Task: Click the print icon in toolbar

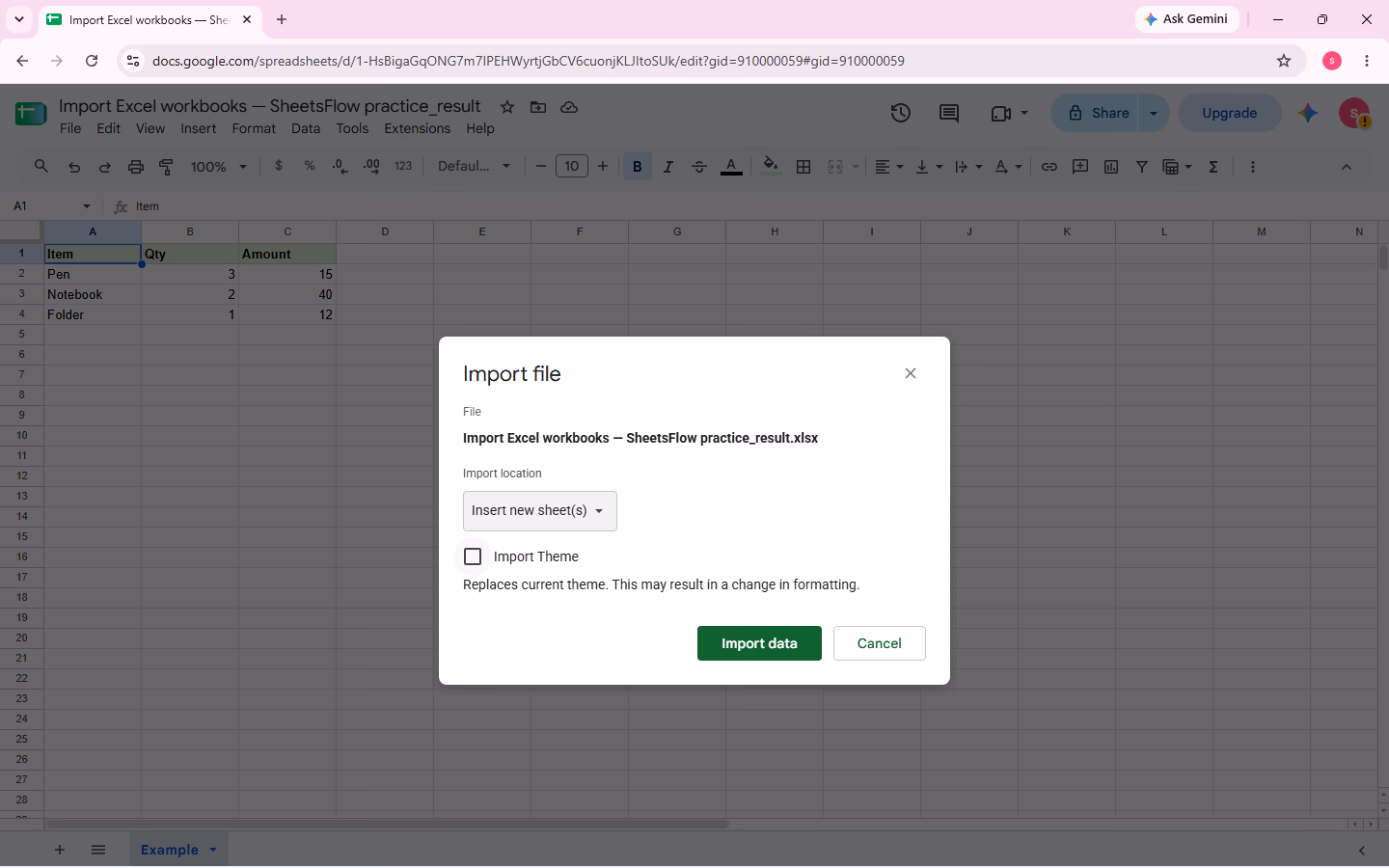Action: [136, 167]
